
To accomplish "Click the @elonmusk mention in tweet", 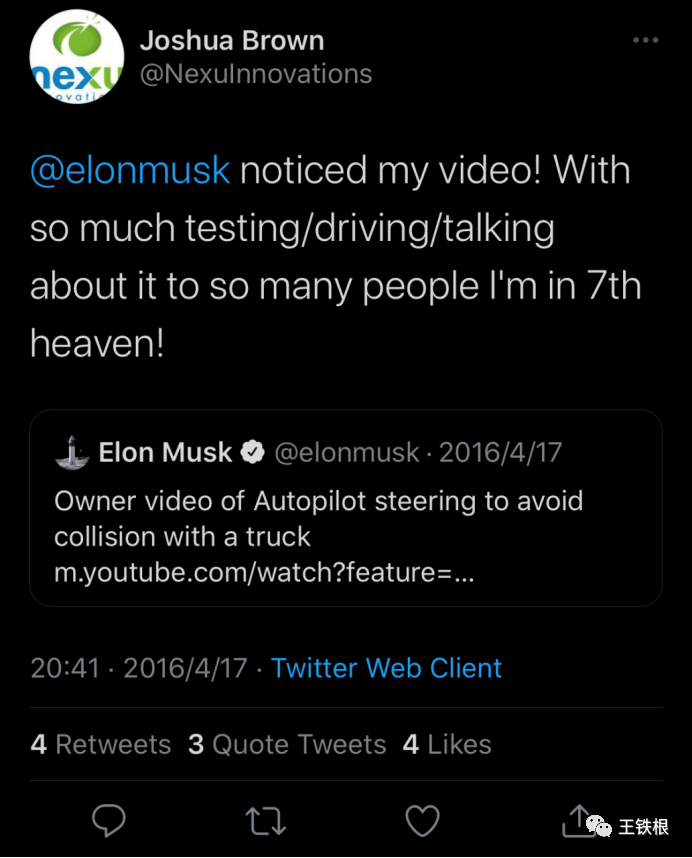I will point(130,170).
